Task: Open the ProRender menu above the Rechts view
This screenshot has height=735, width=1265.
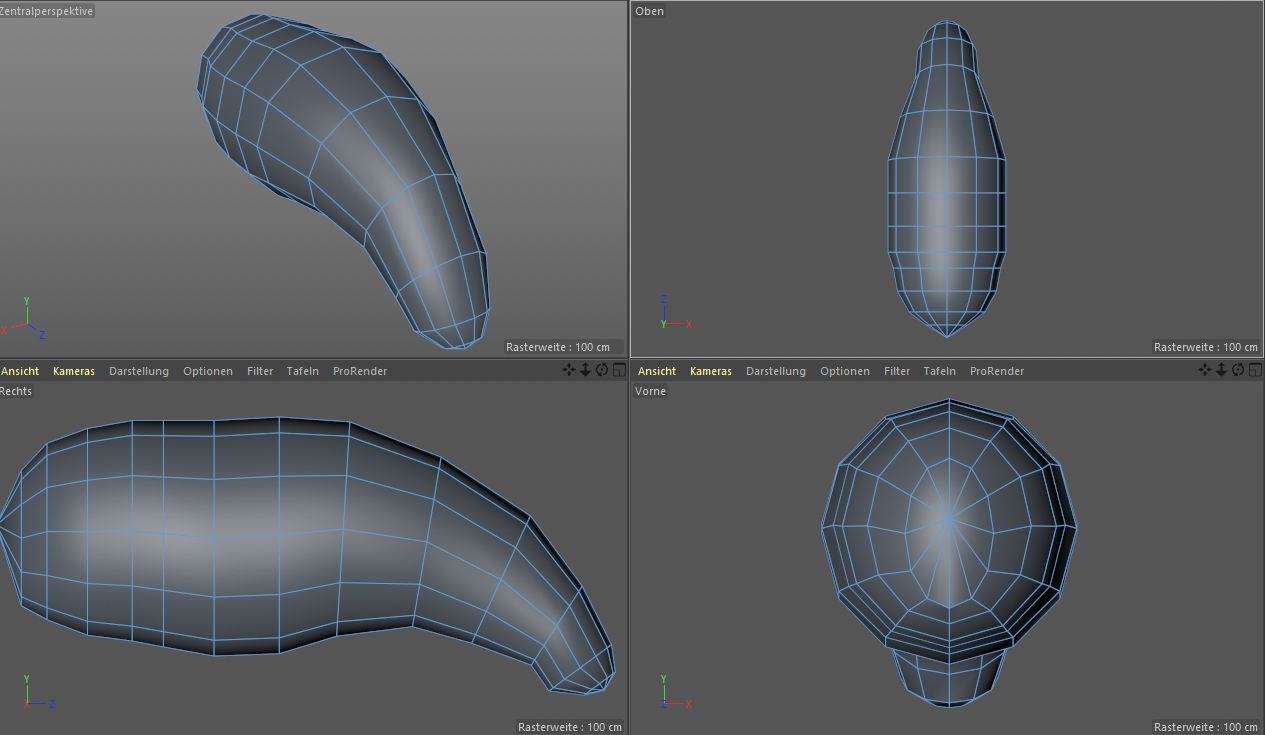Action: (x=360, y=371)
